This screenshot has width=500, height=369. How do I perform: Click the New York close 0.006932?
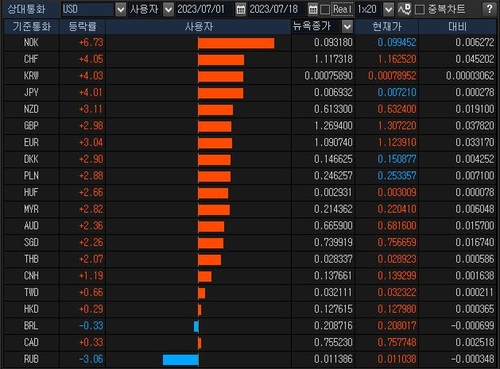click(333, 93)
